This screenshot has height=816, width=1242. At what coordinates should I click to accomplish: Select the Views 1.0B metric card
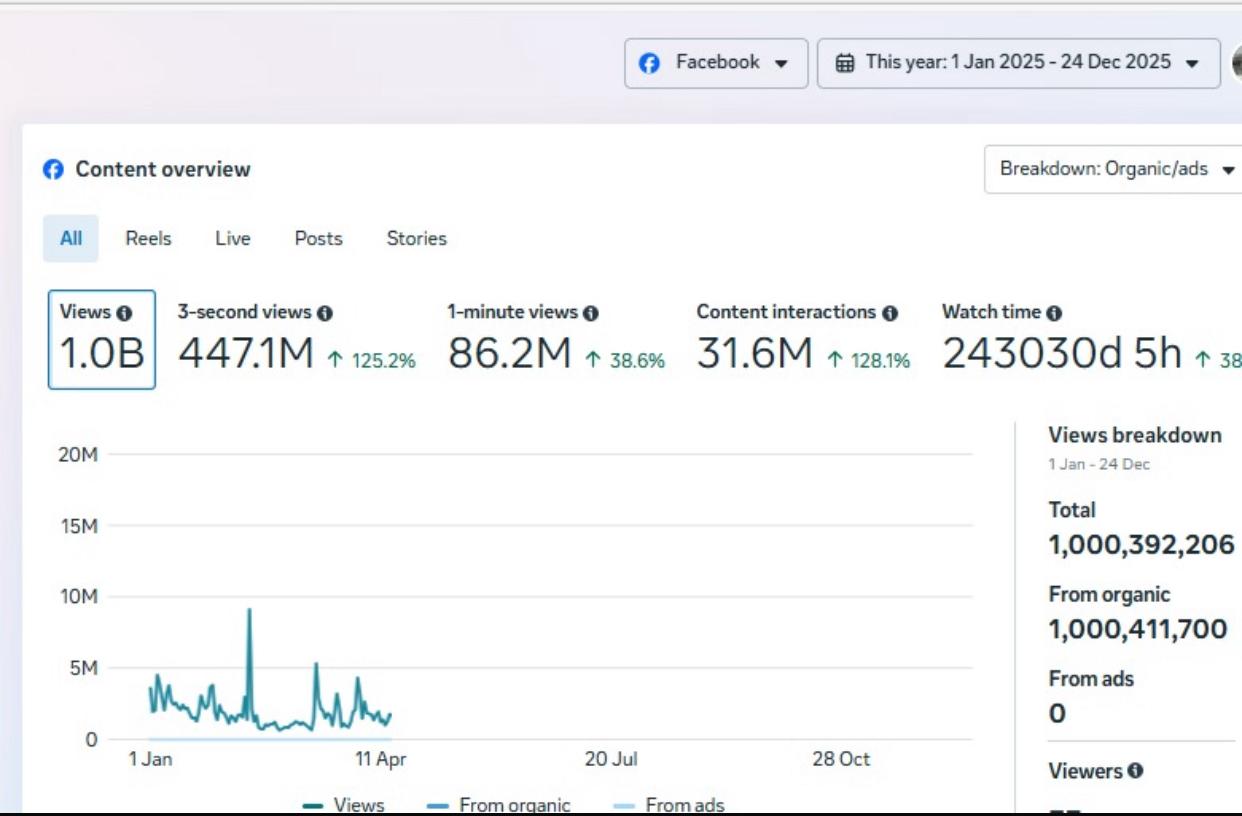pyautogui.click(x=102, y=339)
